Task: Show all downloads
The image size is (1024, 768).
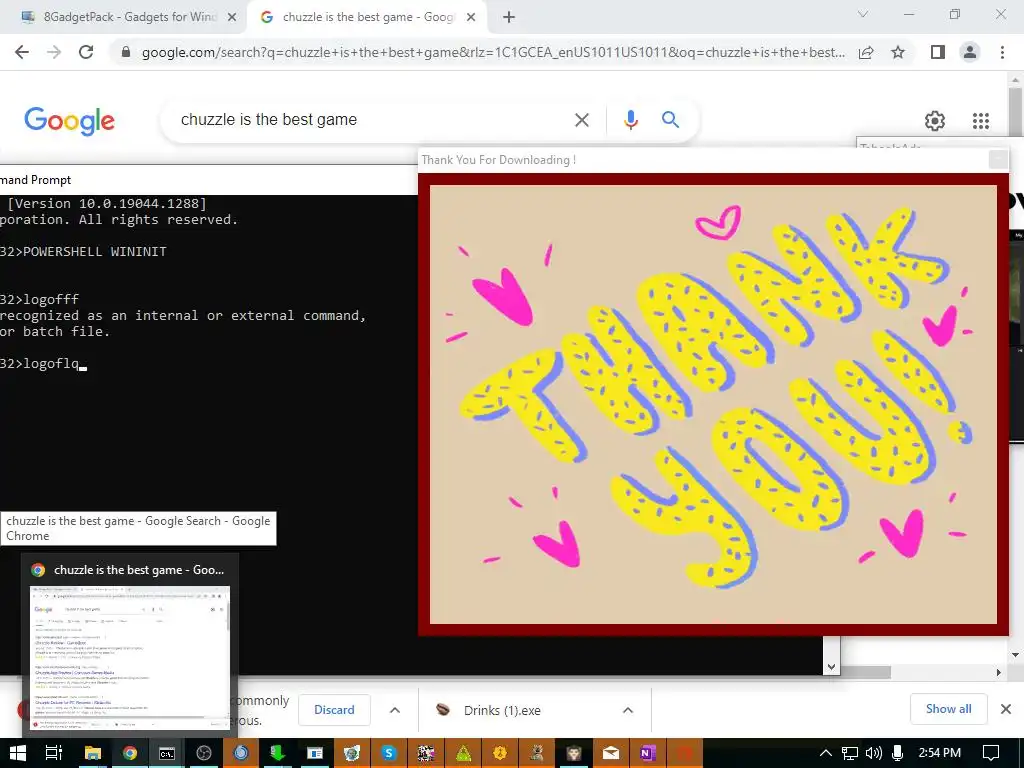Action: pos(948,709)
